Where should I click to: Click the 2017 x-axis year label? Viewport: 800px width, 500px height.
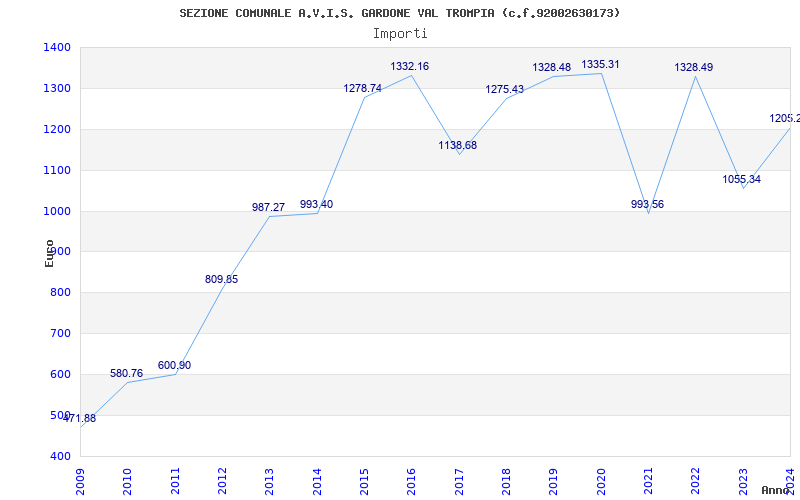coord(459,482)
